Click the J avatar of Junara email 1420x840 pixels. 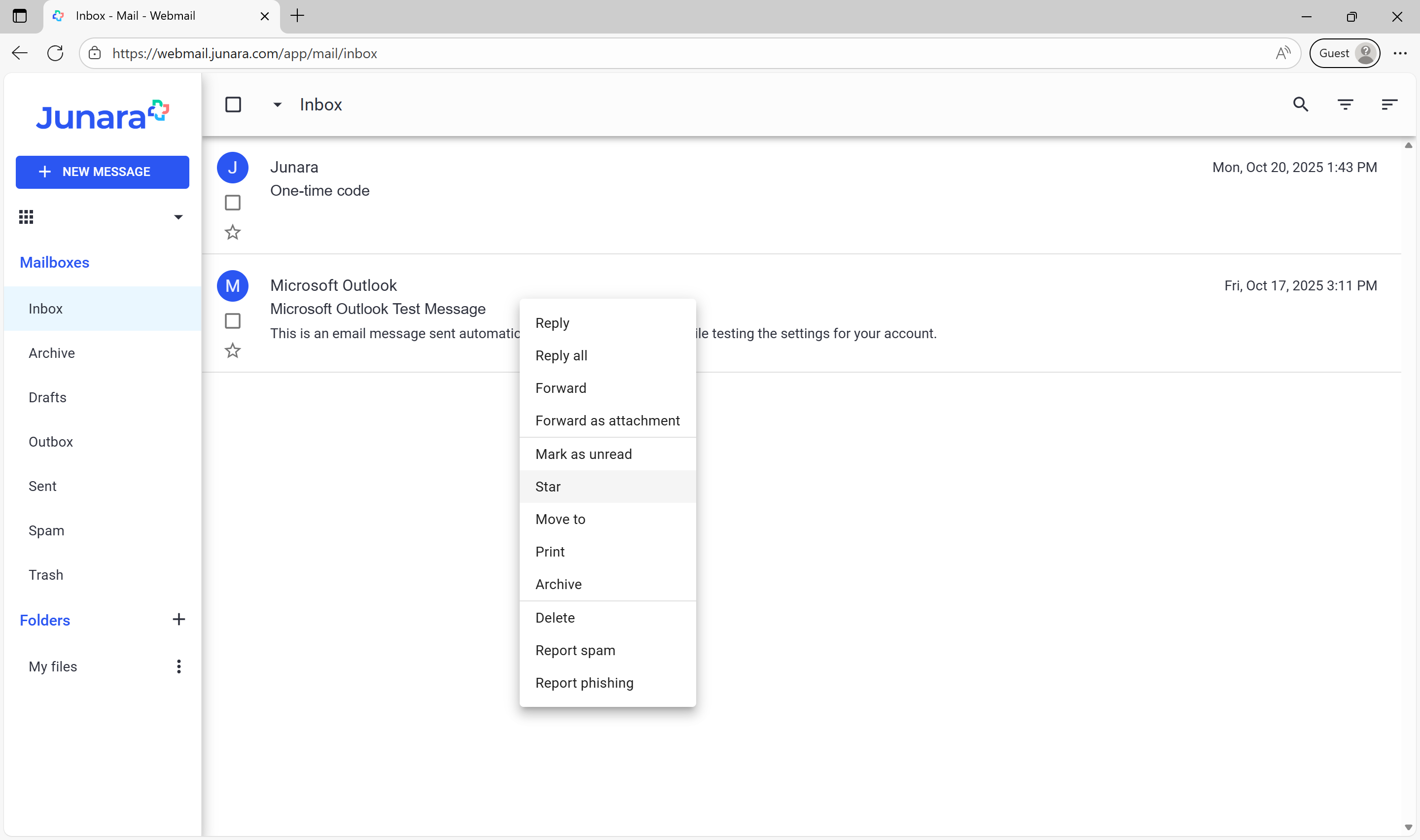[x=233, y=168]
